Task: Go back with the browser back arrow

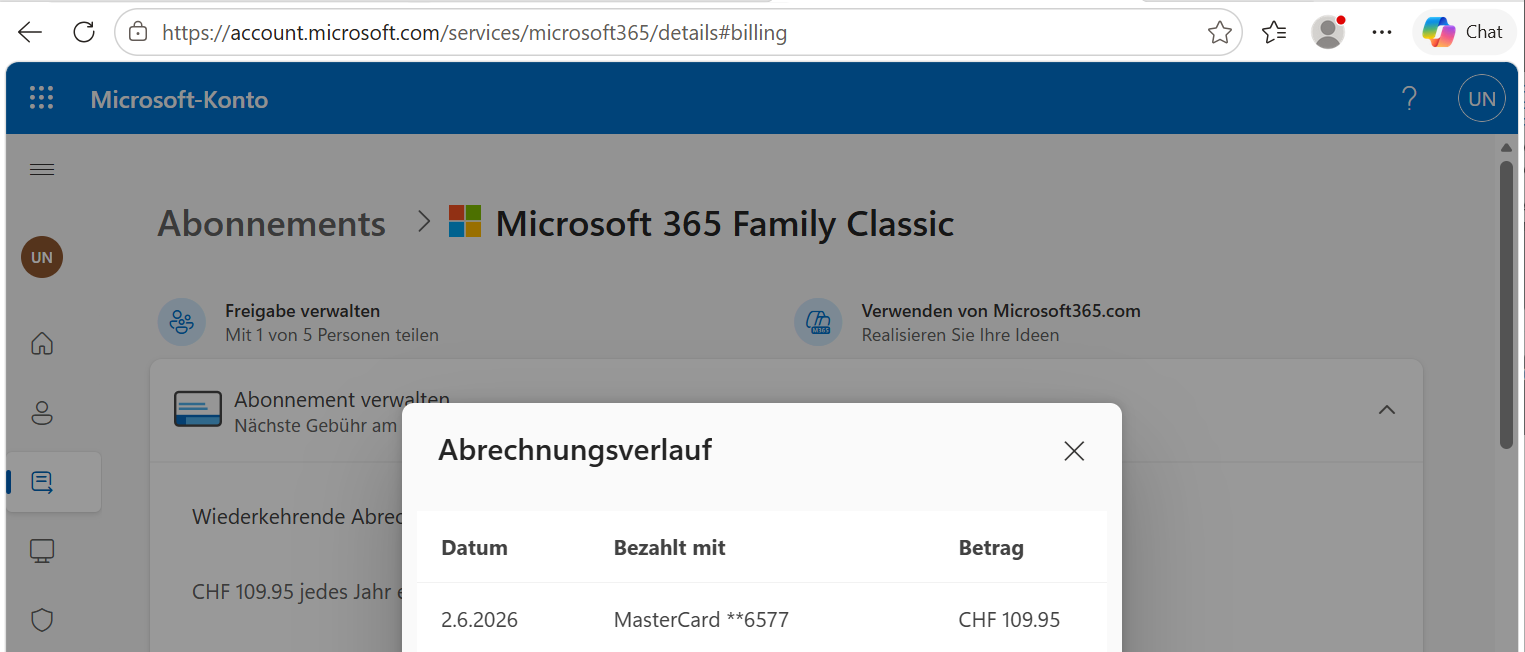Action: click(30, 32)
